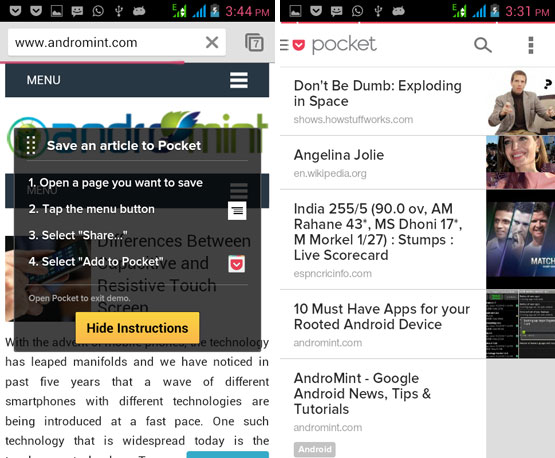Click the Hide Instructions button

137,328
